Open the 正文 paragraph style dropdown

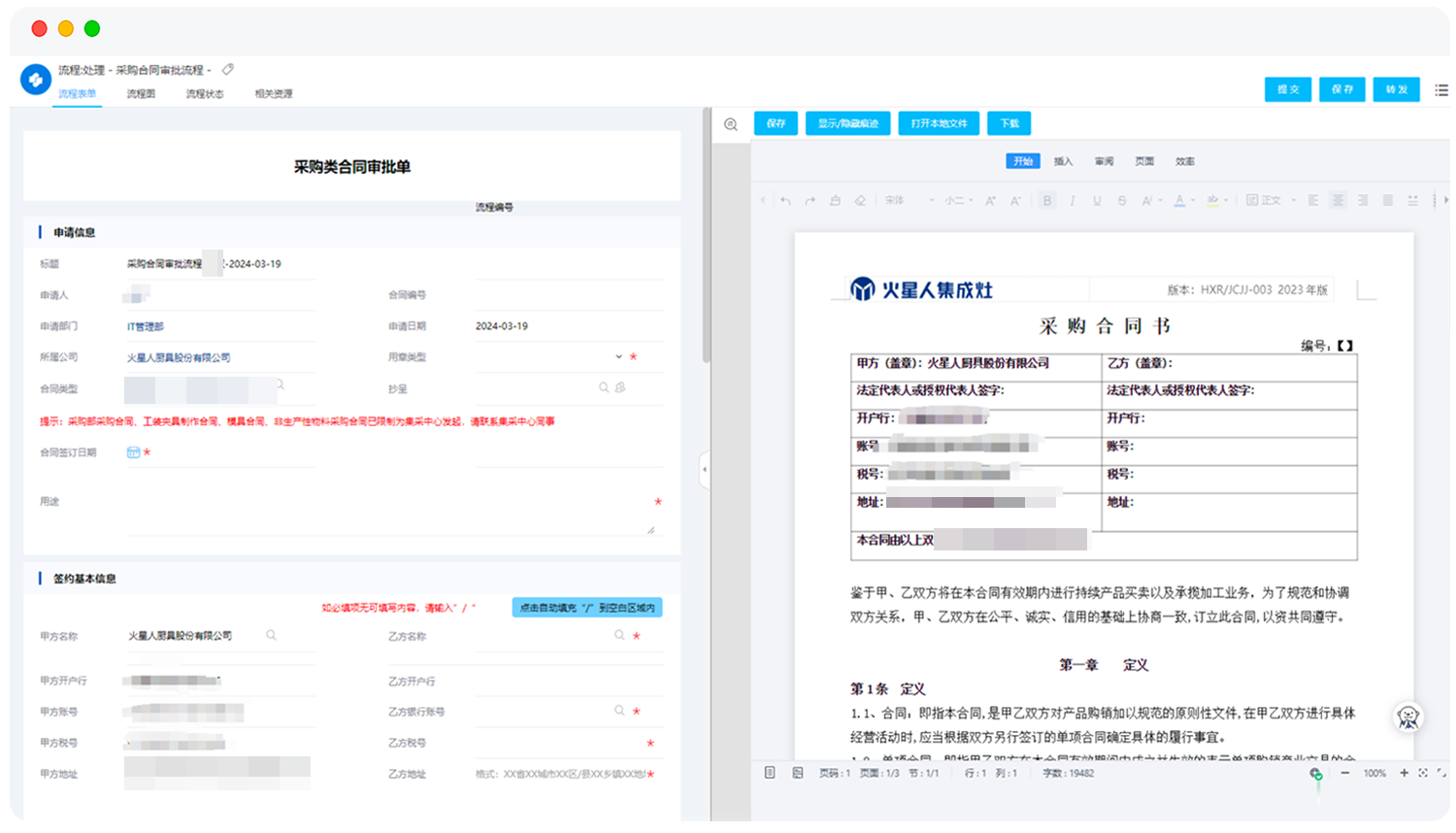point(1272,201)
